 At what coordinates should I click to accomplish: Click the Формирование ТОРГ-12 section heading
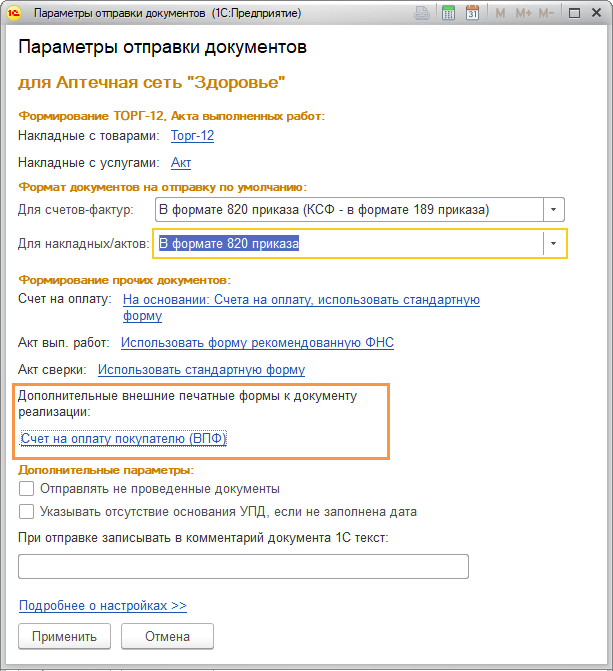point(171,116)
